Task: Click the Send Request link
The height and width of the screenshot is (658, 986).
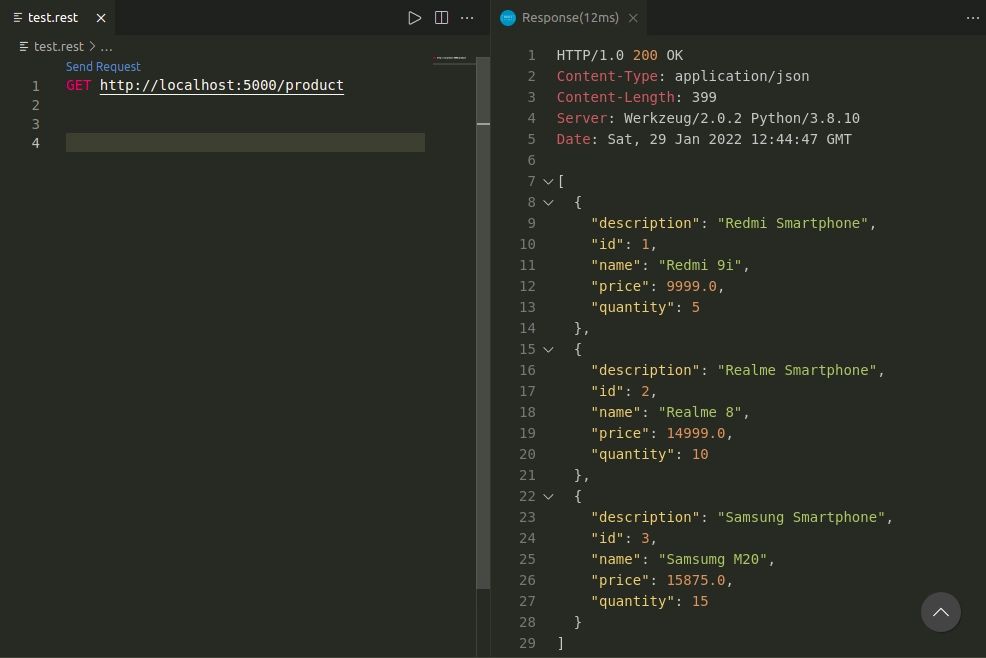Action: (x=103, y=67)
